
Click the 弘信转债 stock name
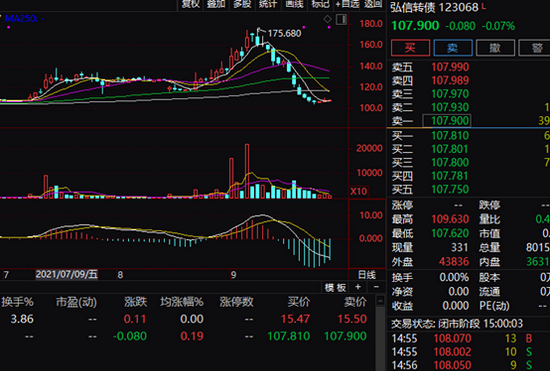tap(413, 7)
